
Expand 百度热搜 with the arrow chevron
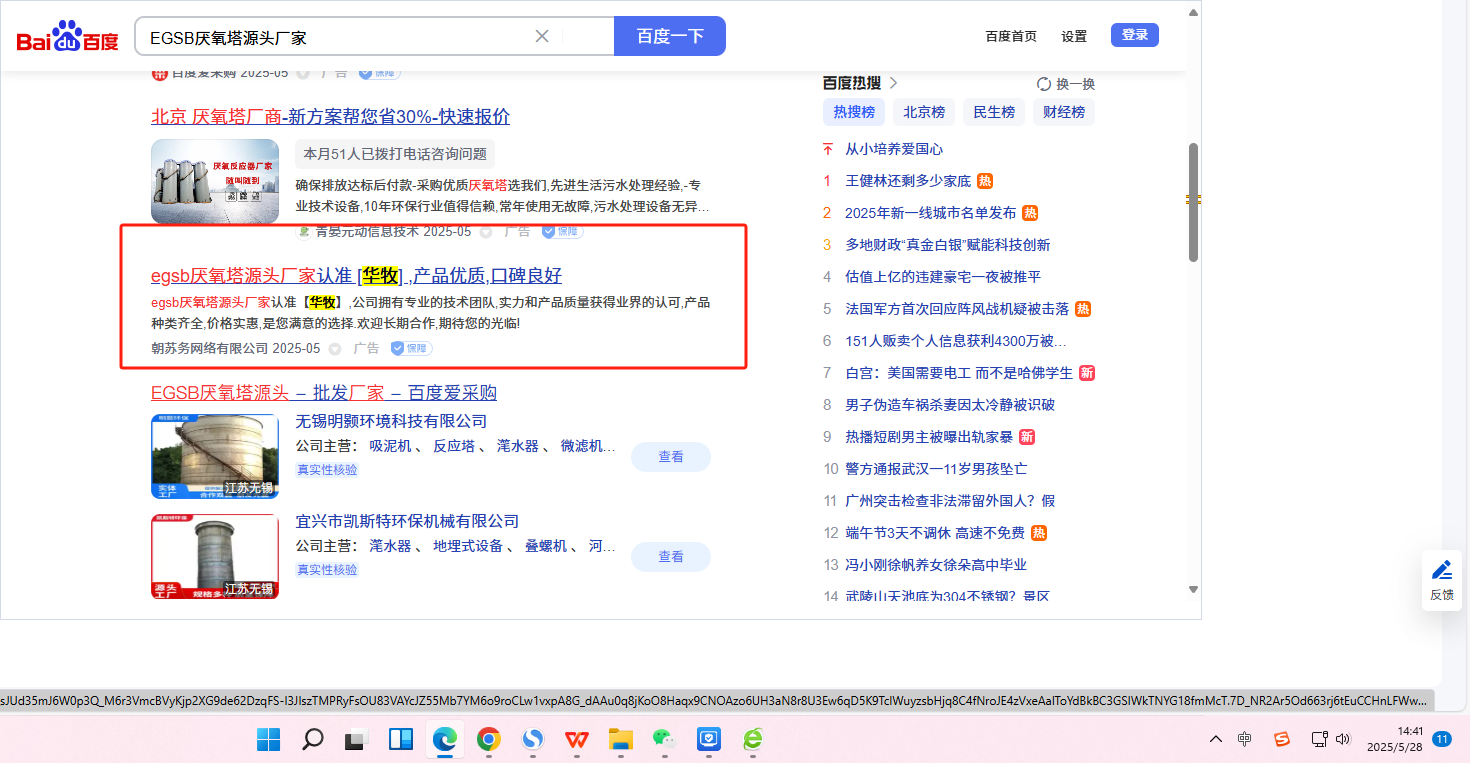tap(893, 83)
